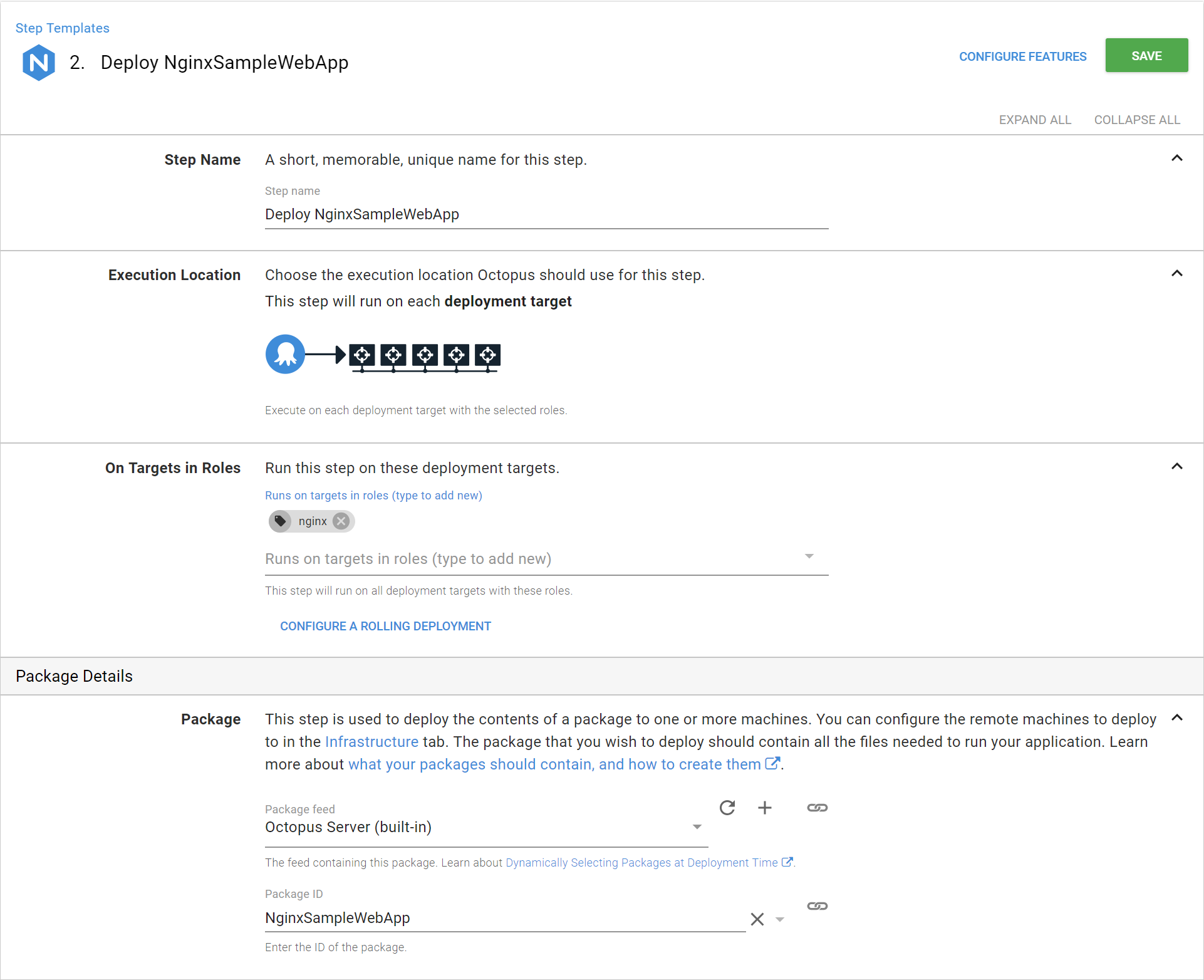Add a new package feed
Image resolution: width=1204 pixels, height=980 pixels.
[x=764, y=808]
